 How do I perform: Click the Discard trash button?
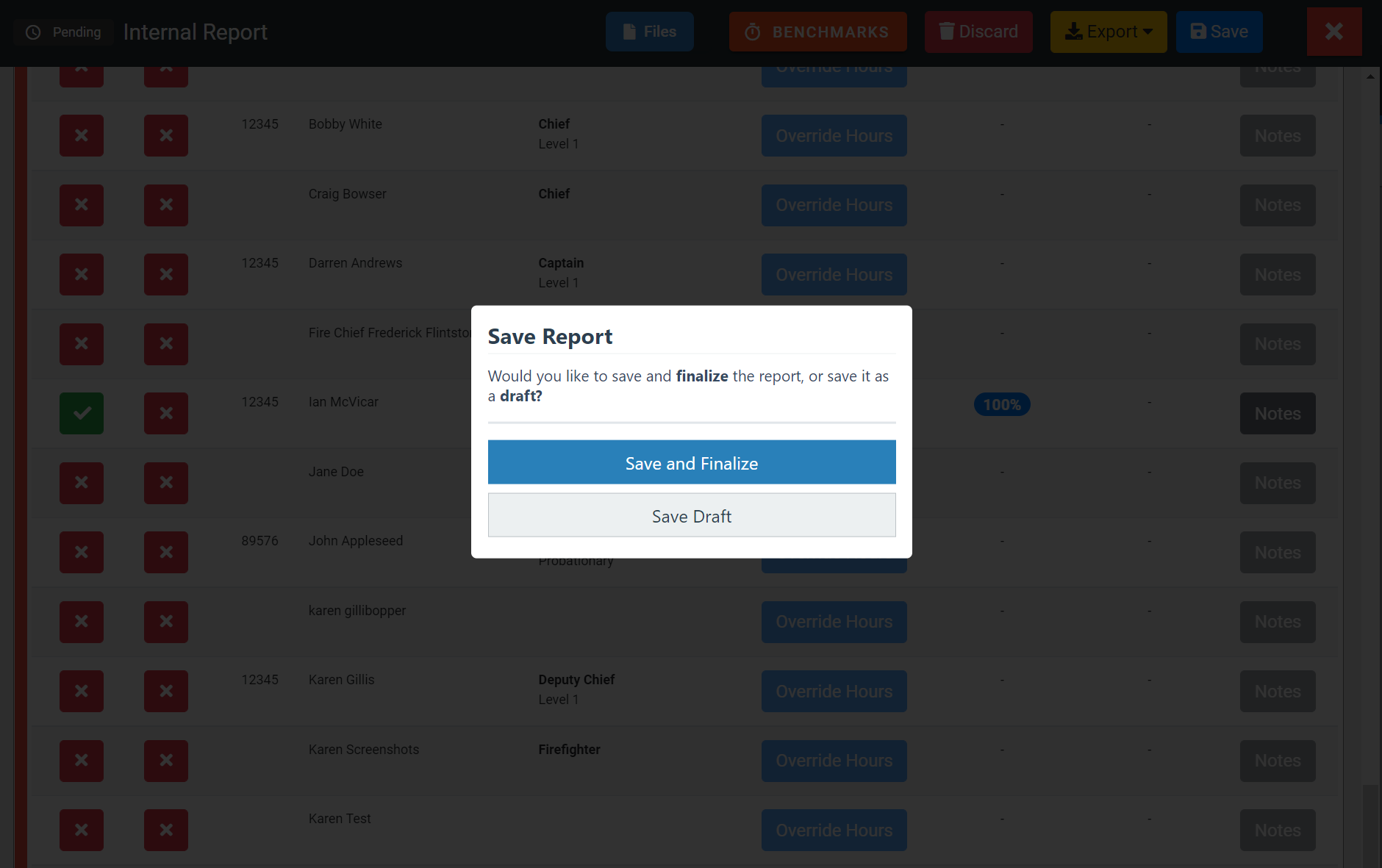point(978,32)
